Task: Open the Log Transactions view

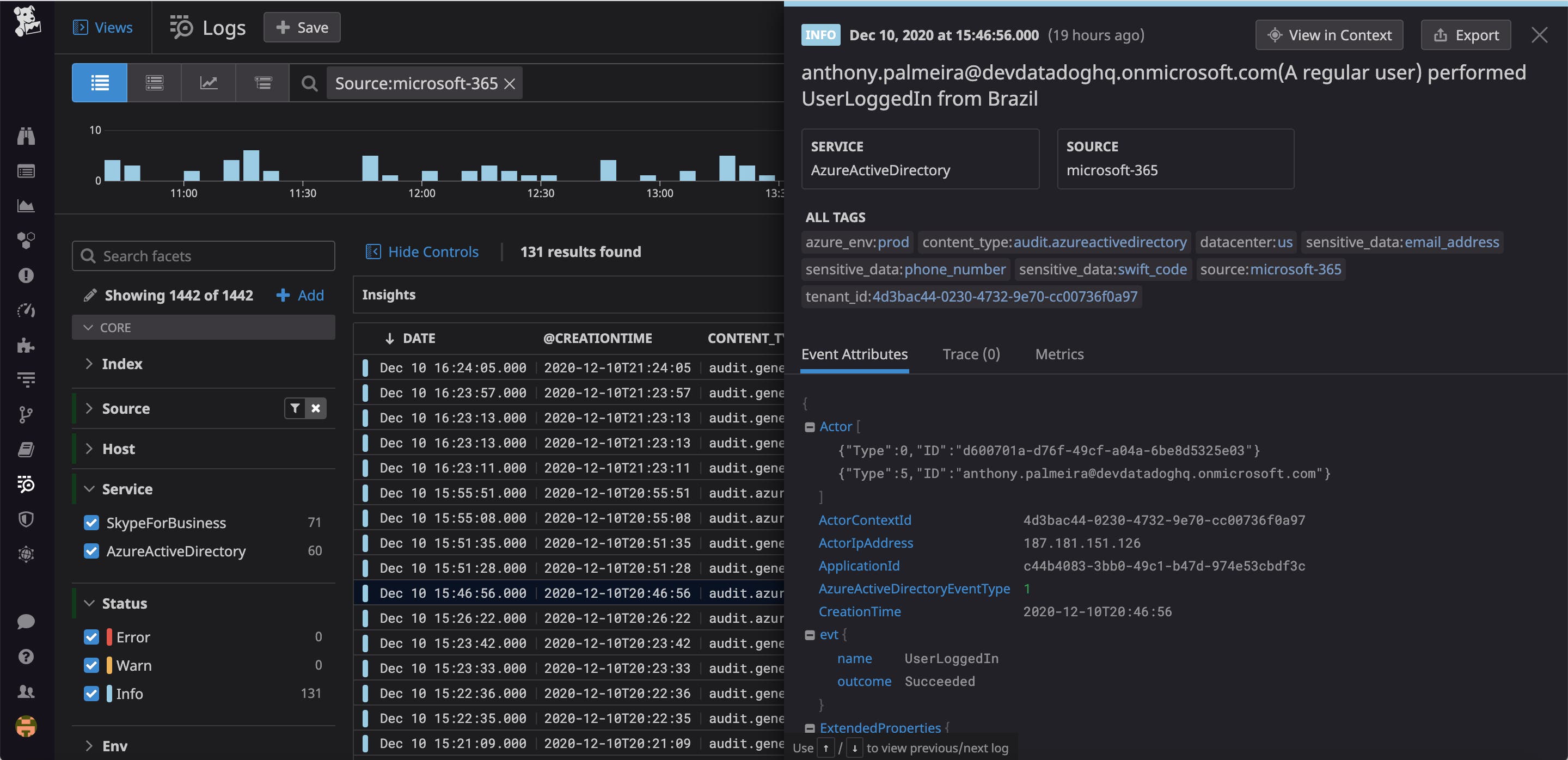Action: coord(262,83)
